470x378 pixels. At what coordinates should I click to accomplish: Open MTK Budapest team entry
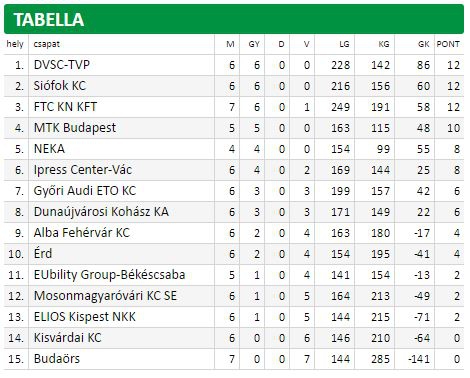(75, 128)
